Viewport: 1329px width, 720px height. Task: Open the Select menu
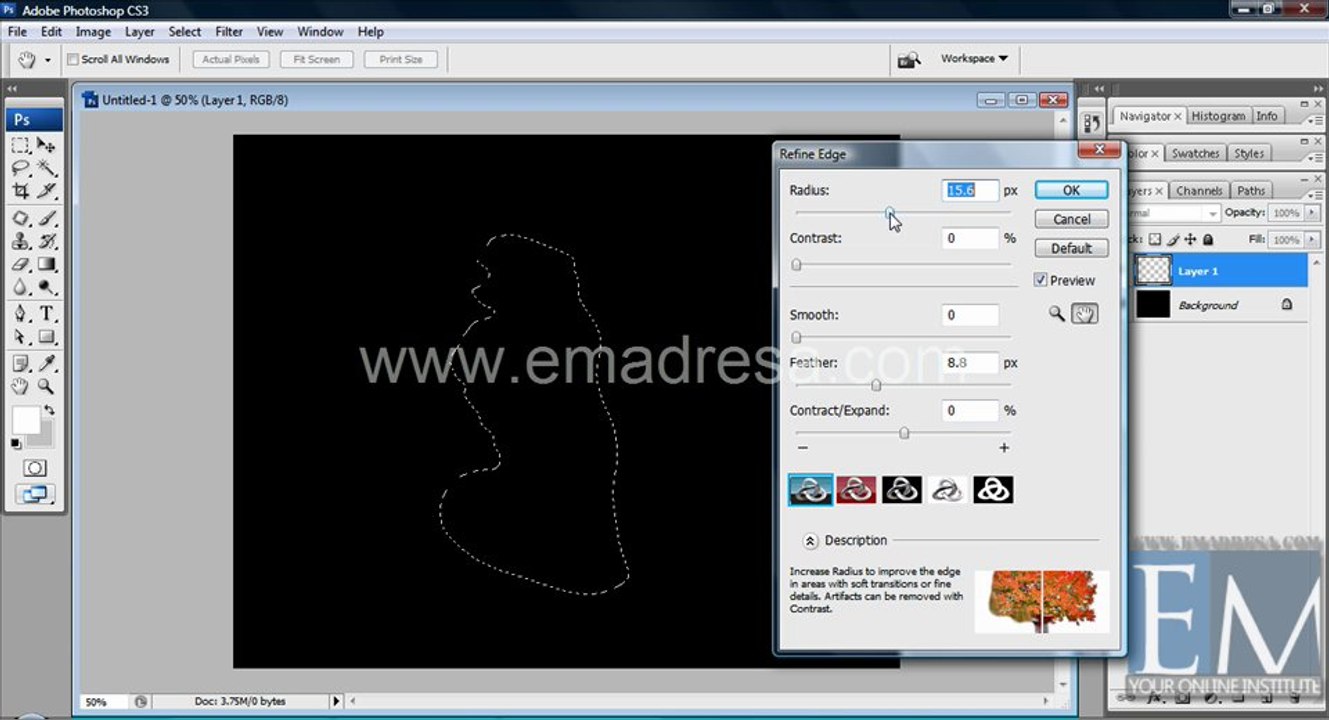click(184, 32)
